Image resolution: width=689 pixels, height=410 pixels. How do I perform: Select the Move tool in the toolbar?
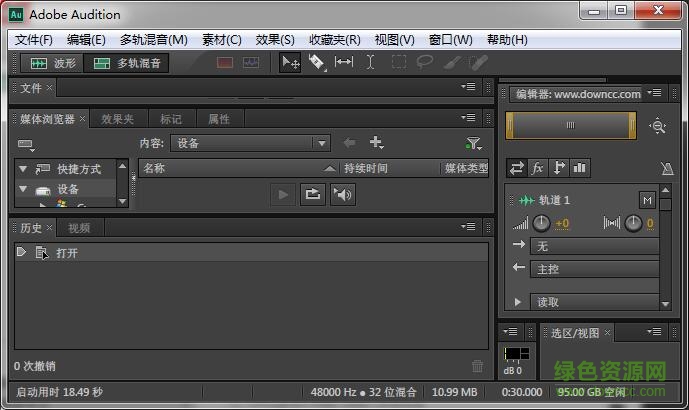click(x=290, y=63)
